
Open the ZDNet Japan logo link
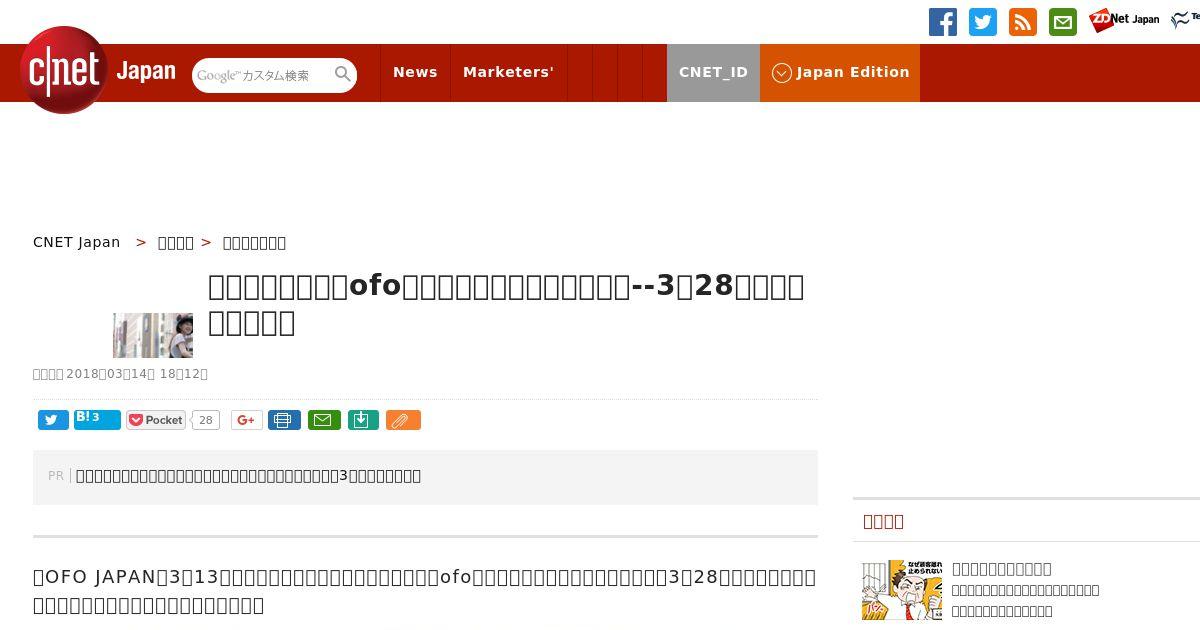click(x=1124, y=20)
